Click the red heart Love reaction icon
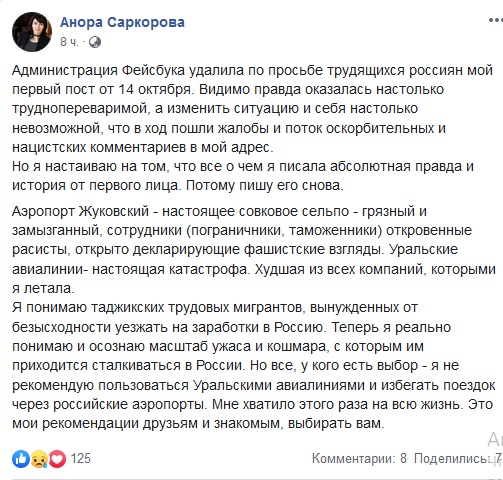The width and height of the screenshot is (503, 480). click(x=57, y=459)
